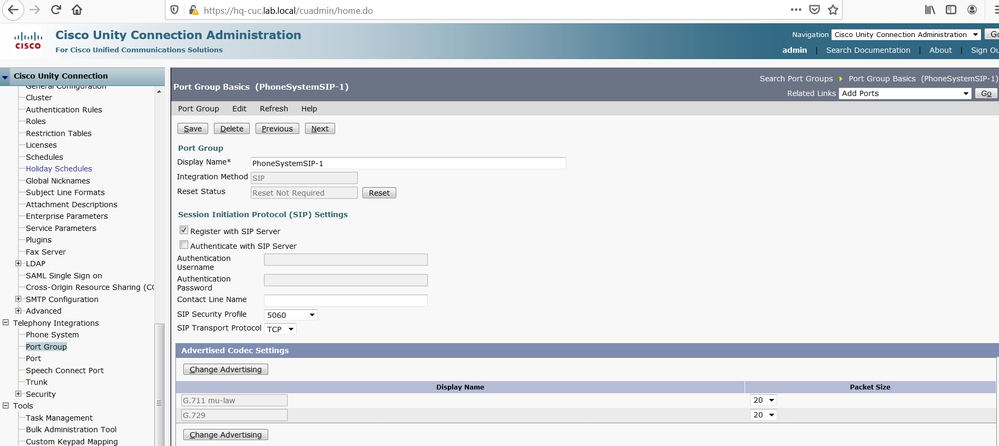Collapse the Tools tree node
The height and width of the screenshot is (446, 999).
pos(6,406)
